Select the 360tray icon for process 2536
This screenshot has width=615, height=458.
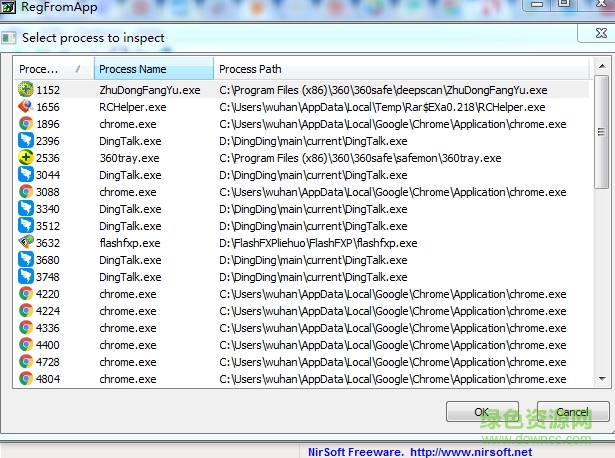(25, 158)
